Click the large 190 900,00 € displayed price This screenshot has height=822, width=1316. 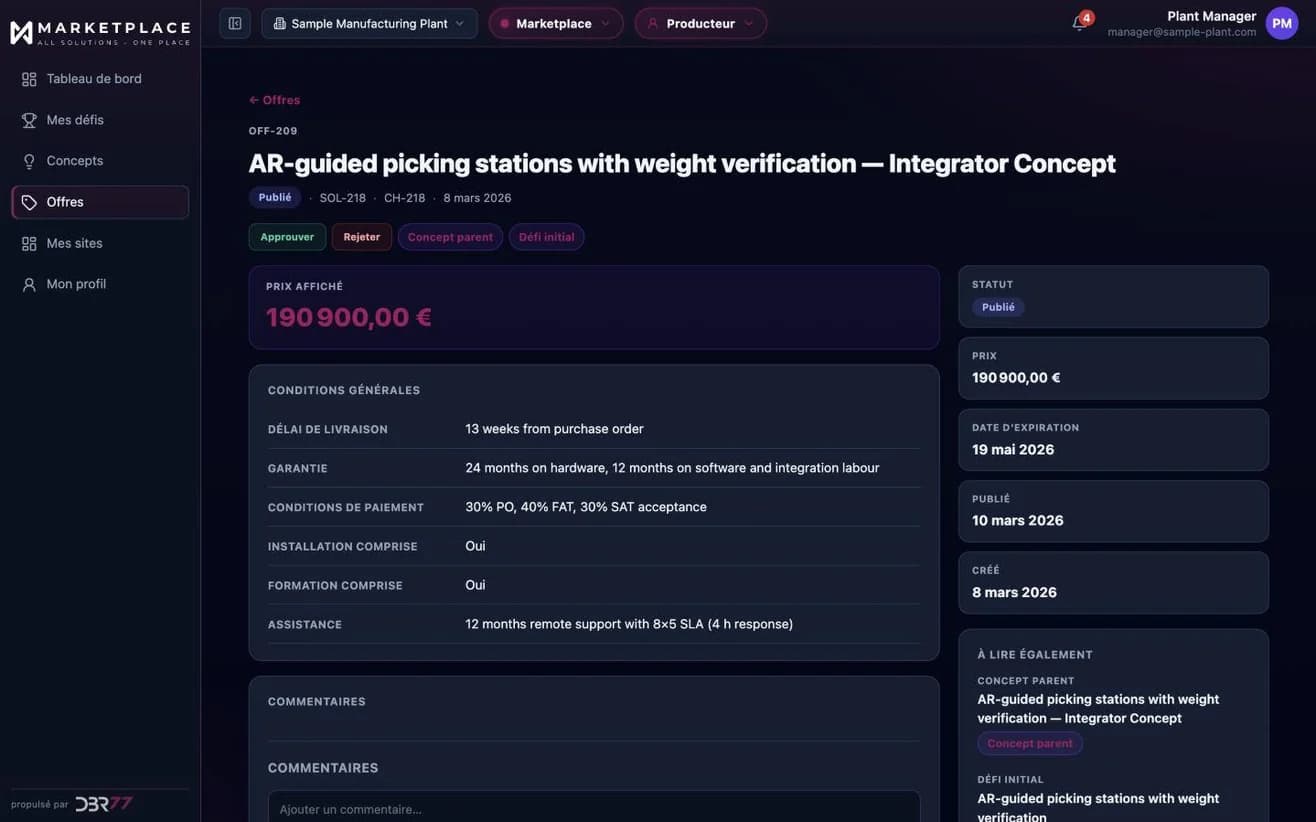coord(349,317)
